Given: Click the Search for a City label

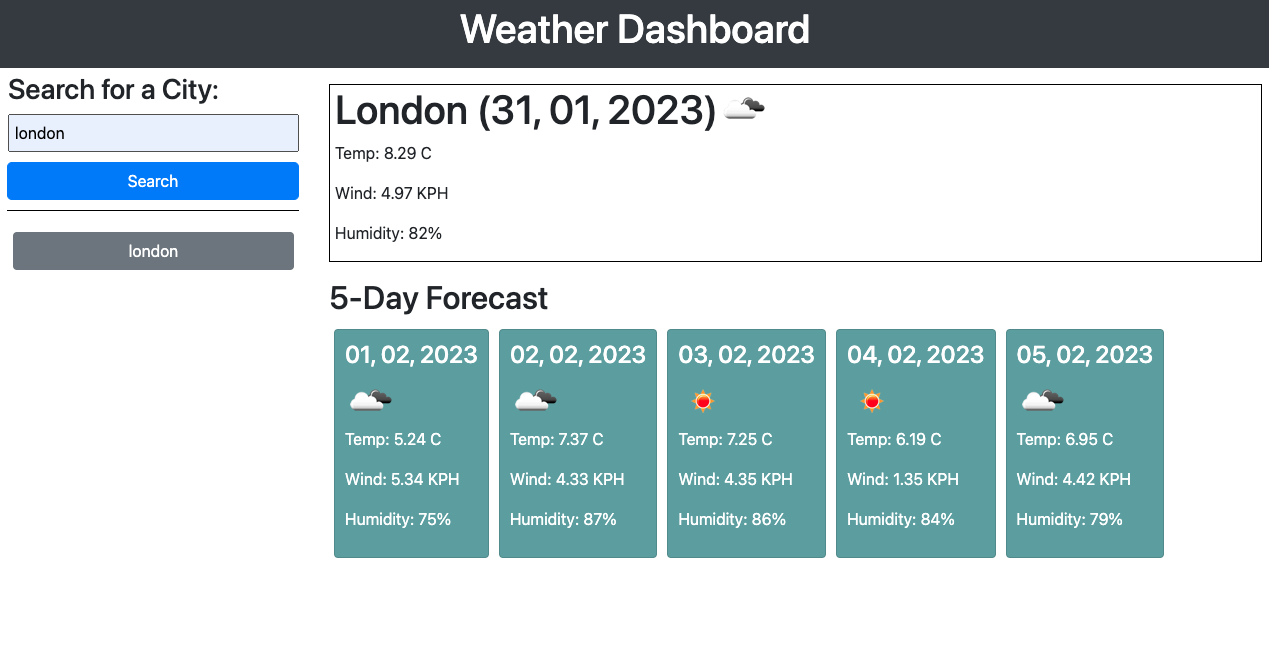Looking at the screenshot, I should (113, 90).
